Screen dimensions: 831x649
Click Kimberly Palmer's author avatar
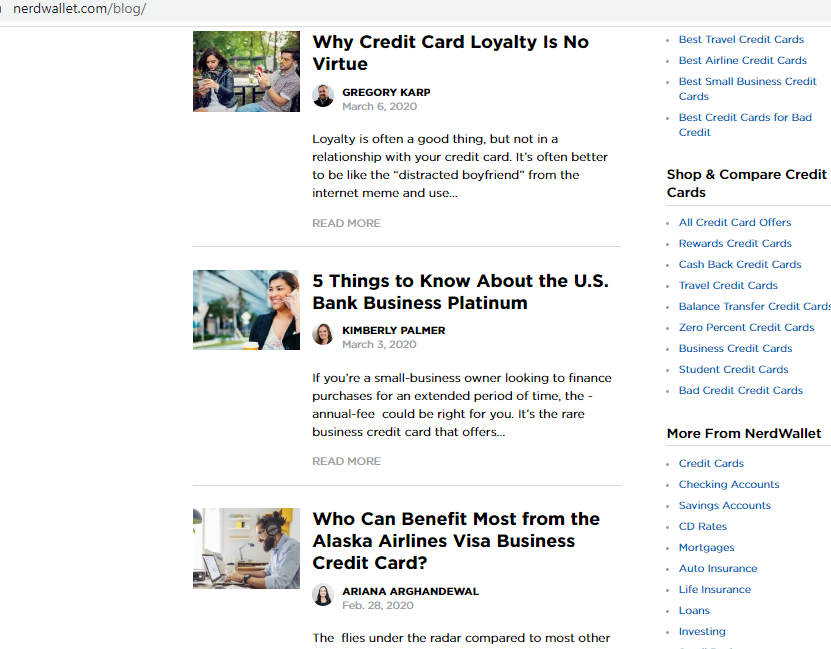pos(323,334)
